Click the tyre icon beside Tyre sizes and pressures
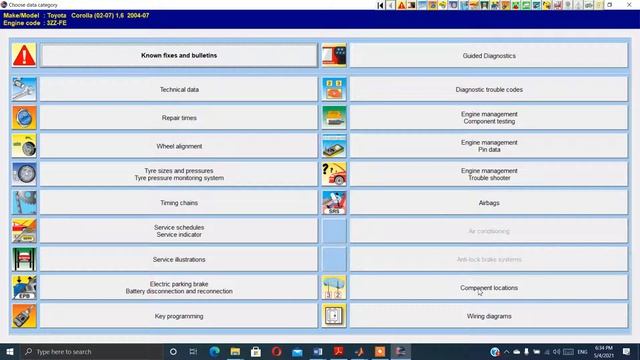 point(24,174)
